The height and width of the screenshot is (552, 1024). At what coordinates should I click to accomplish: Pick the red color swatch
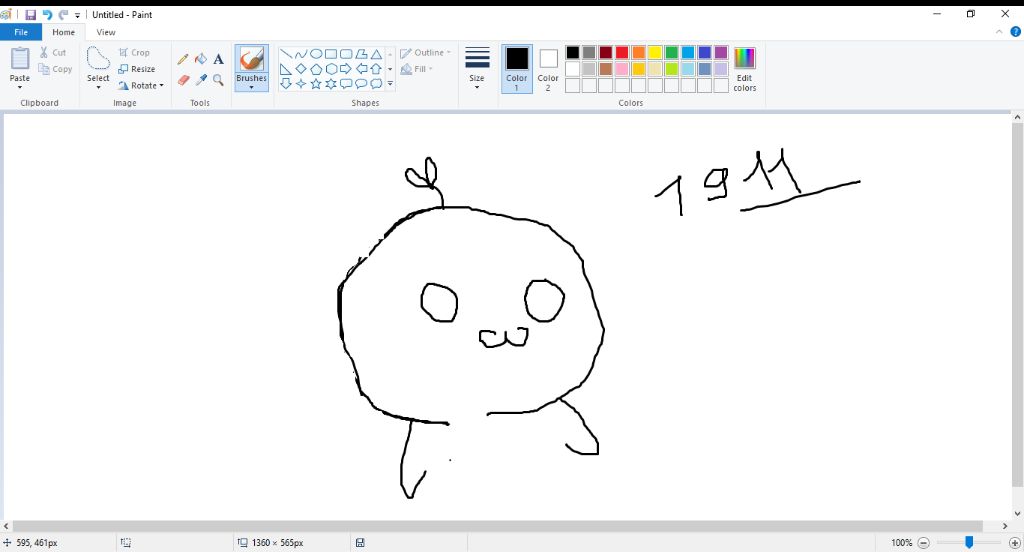(x=622, y=52)
